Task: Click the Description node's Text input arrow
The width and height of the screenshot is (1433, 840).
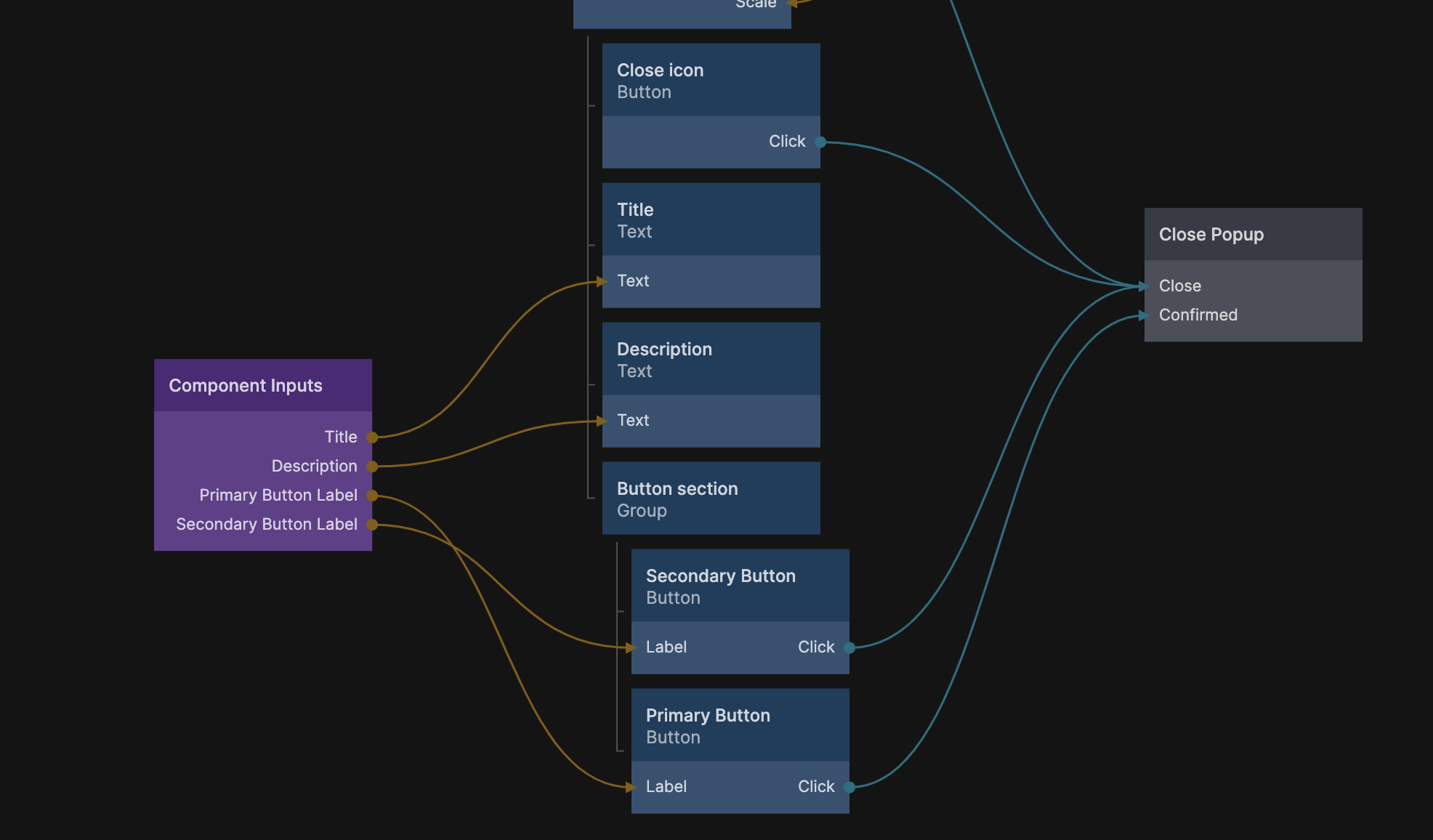Action: point(602,421)
